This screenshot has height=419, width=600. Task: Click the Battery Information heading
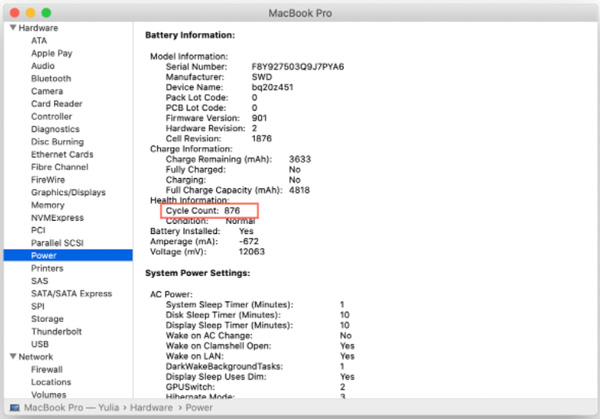(190, 35)
